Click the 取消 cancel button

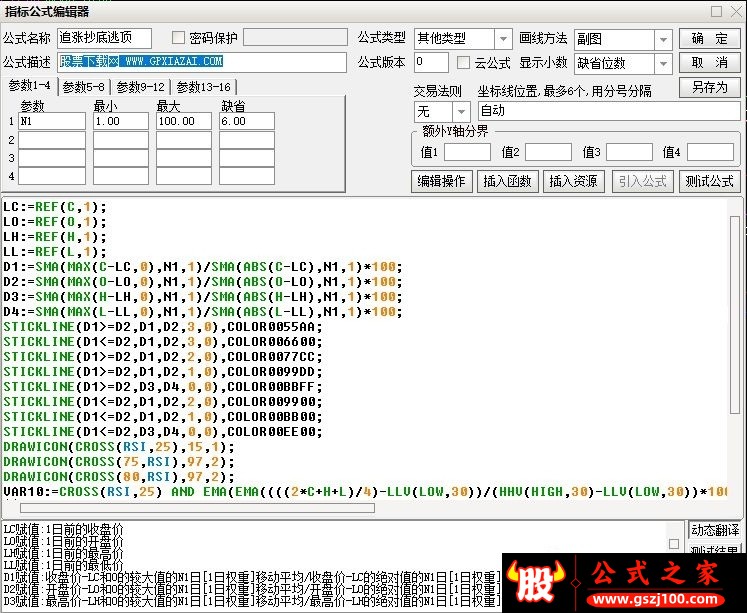pos(709,63)
